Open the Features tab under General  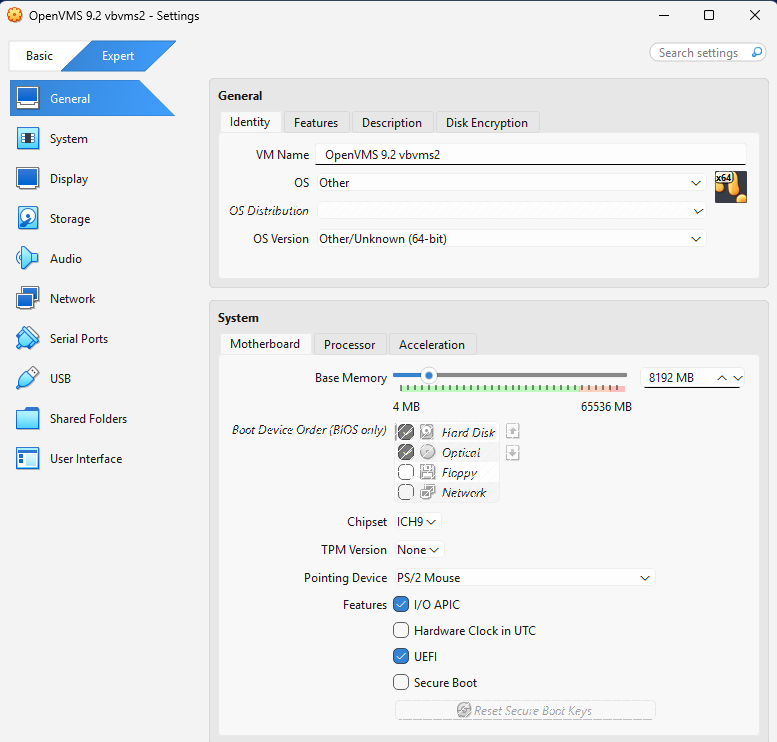click(x=316, y=122)
